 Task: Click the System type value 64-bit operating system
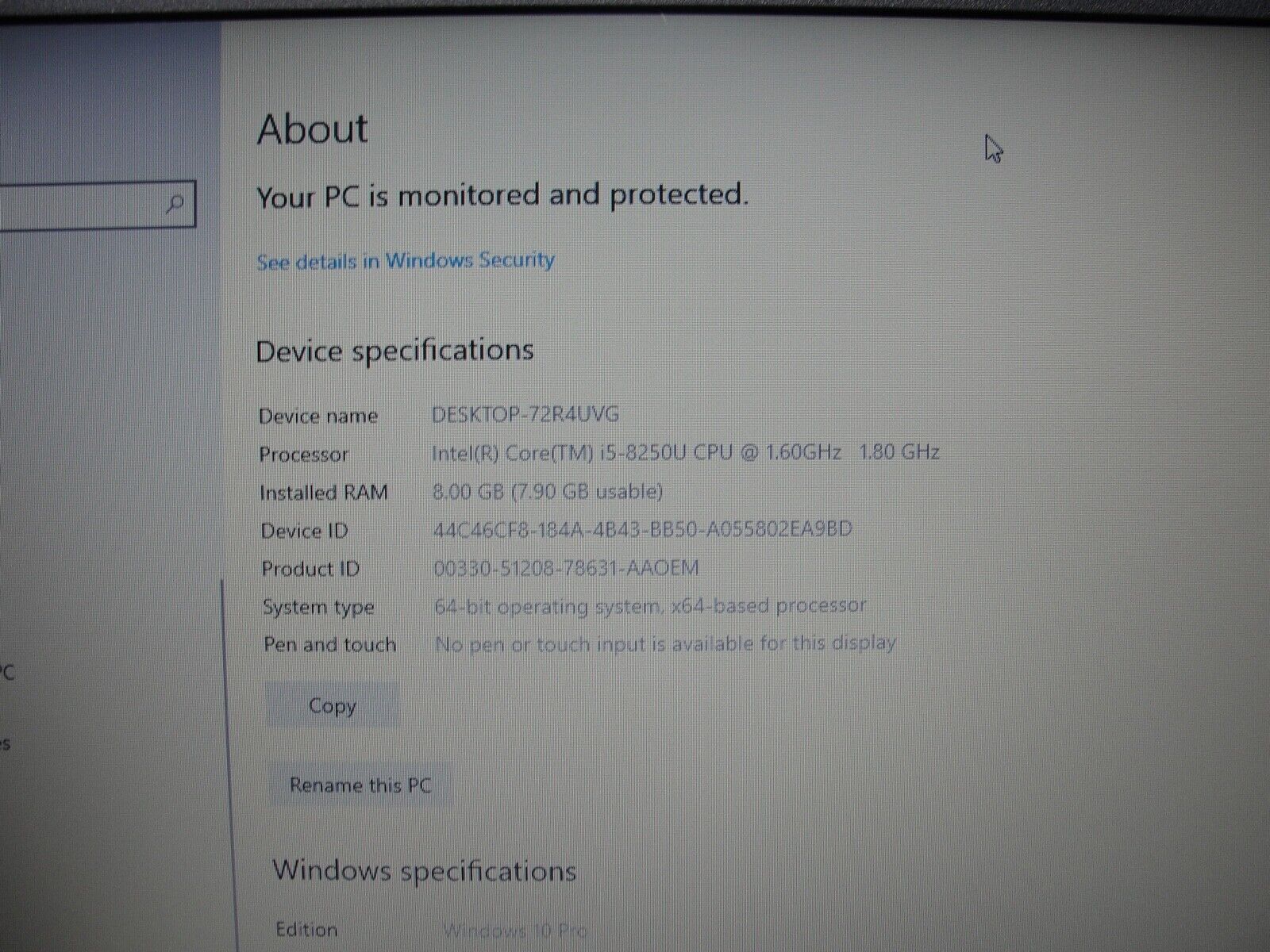point(650,606)
